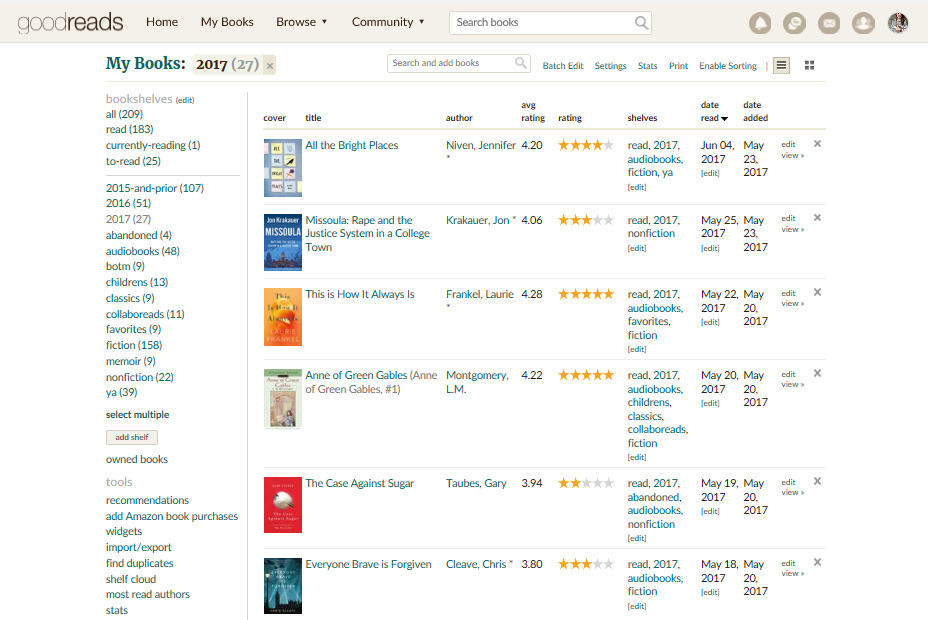Open the Missoula cover thumbnail
Image resolution: width=928 pixels, height=620 pixels.
[x=283, y=243]
